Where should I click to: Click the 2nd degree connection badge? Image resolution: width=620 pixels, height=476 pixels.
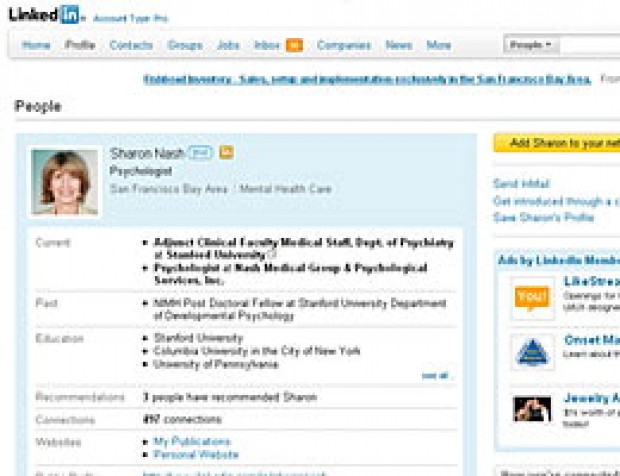(x=200, y=152)
